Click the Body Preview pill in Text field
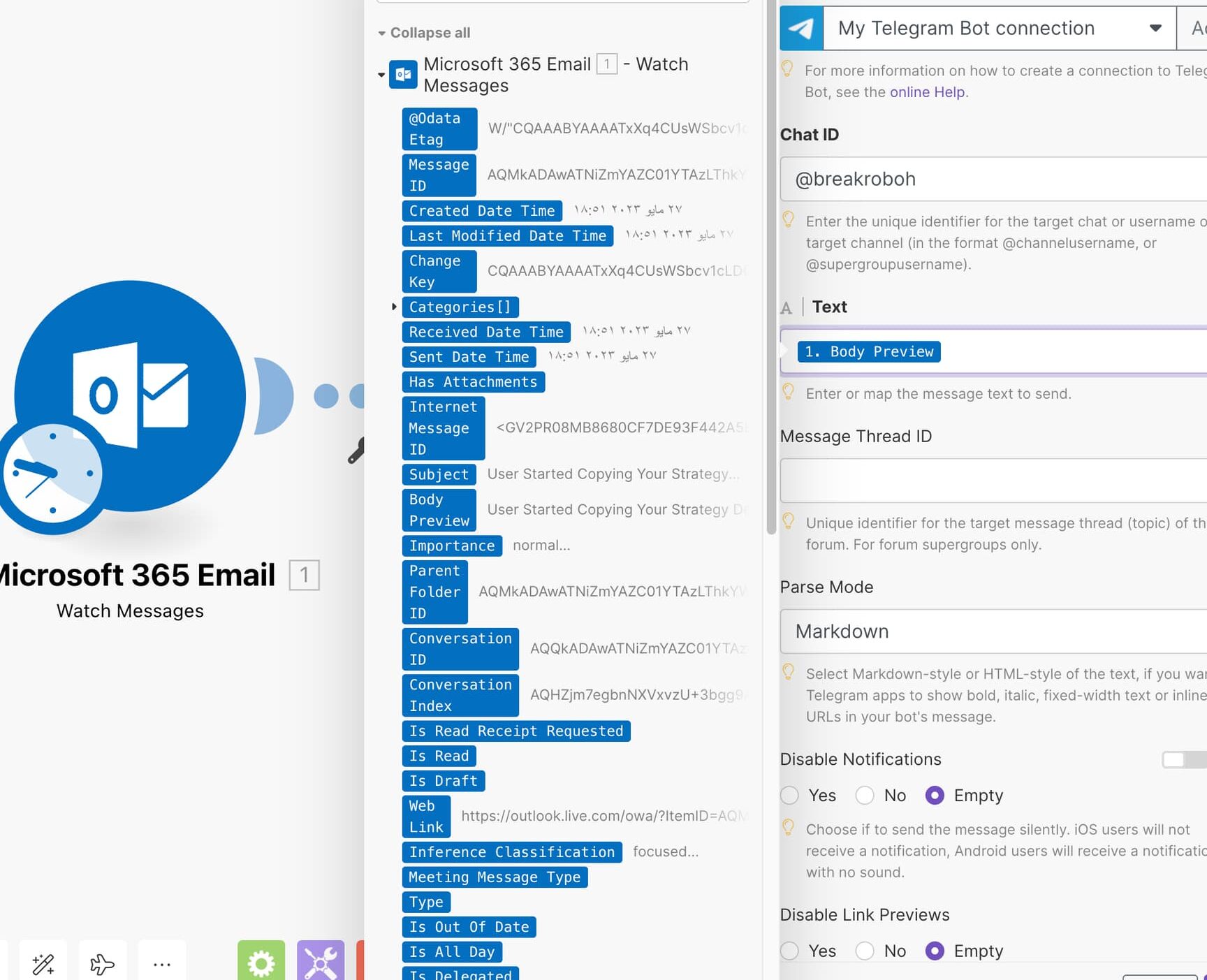This screenshot has width=1207, height=980. tap(869, 351)
